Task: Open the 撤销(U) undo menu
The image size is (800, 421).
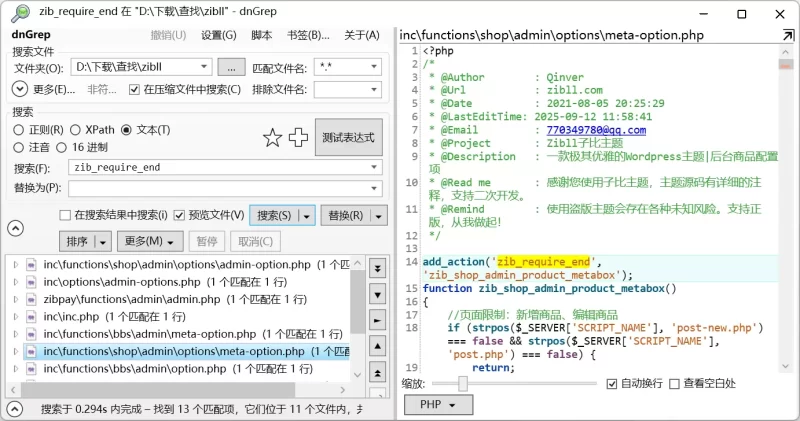Action: tap(168, 35)
